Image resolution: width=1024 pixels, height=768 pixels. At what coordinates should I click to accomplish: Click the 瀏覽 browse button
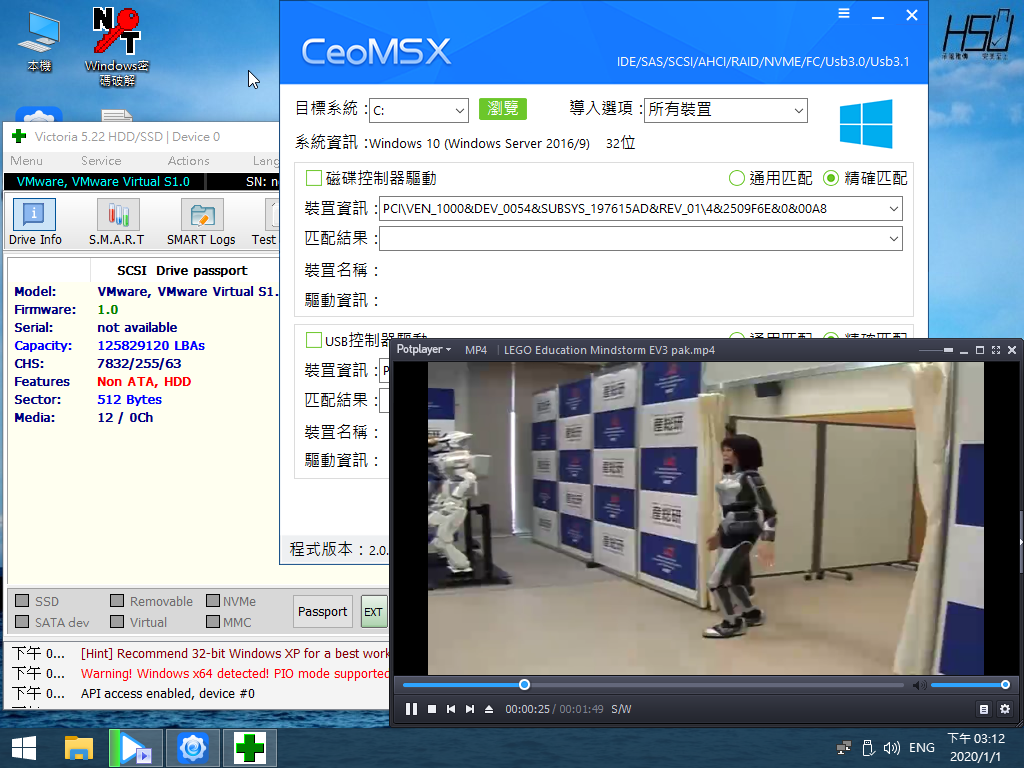(x=503, y=108)
